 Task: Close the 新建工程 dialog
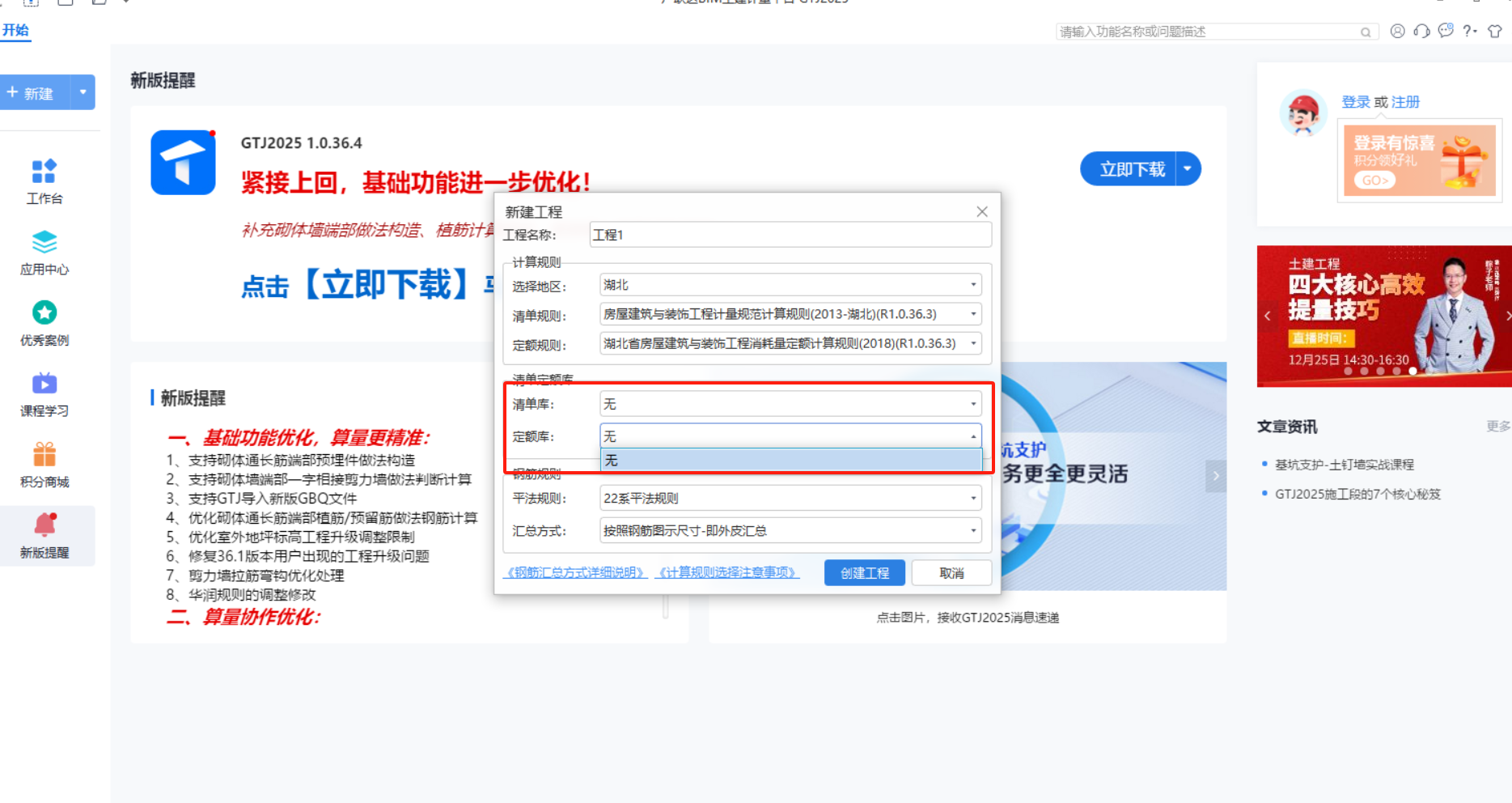982,211
